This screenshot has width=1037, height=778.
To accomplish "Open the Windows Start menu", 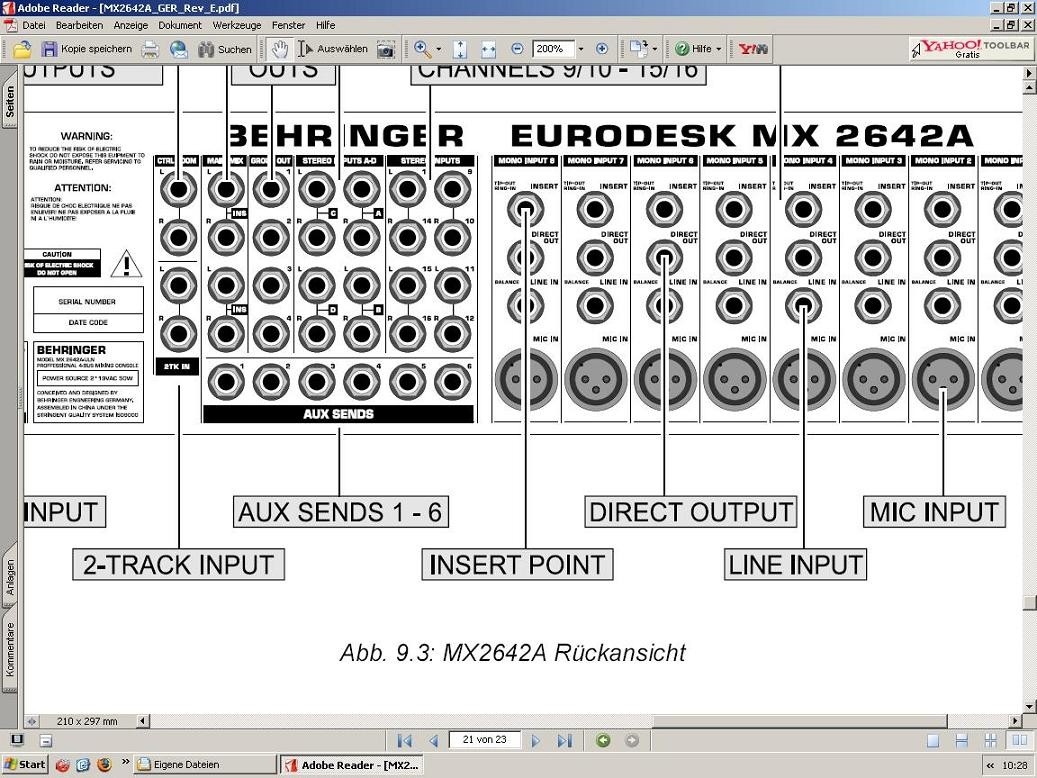I will (x=24, y=765).
